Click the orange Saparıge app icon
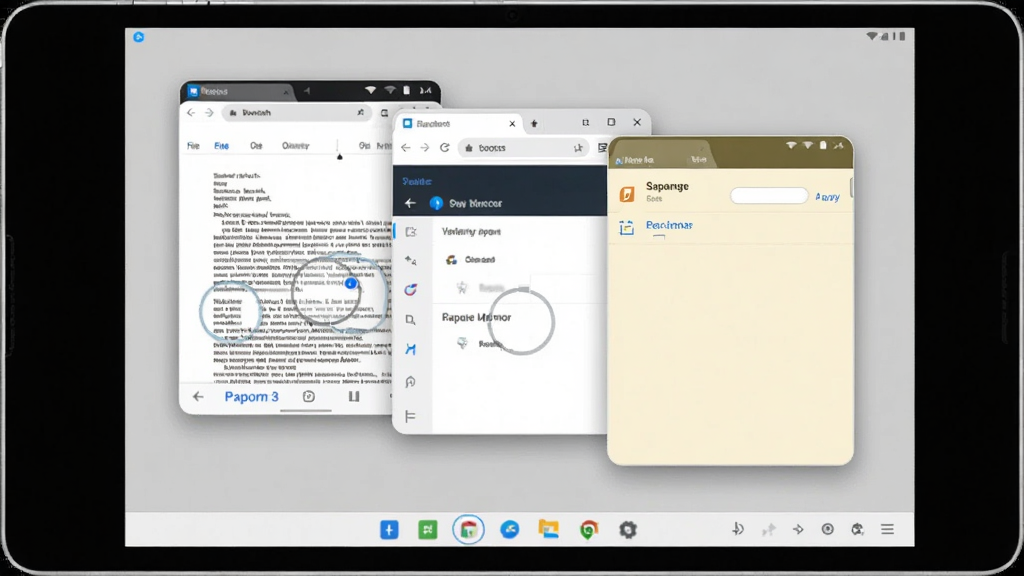 (x=627, y=194)
